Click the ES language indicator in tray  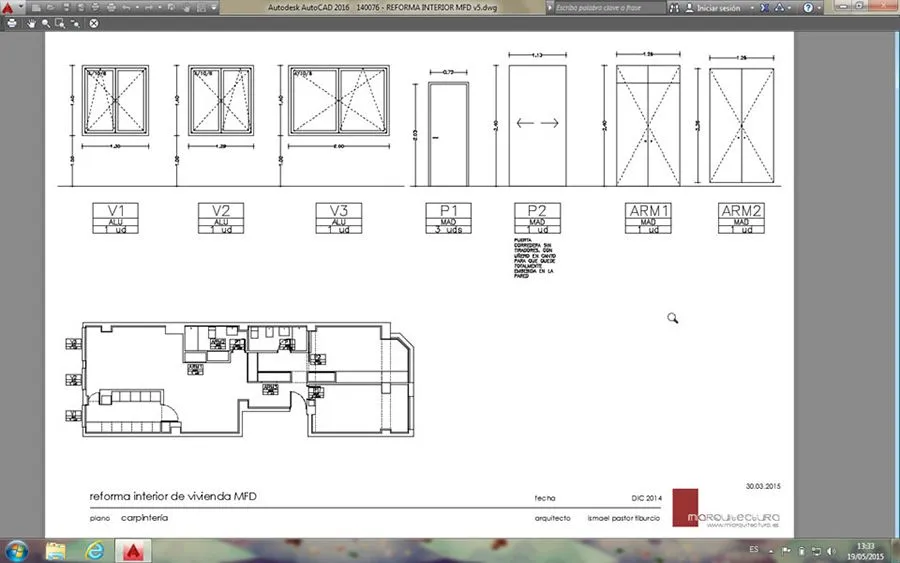754,550
